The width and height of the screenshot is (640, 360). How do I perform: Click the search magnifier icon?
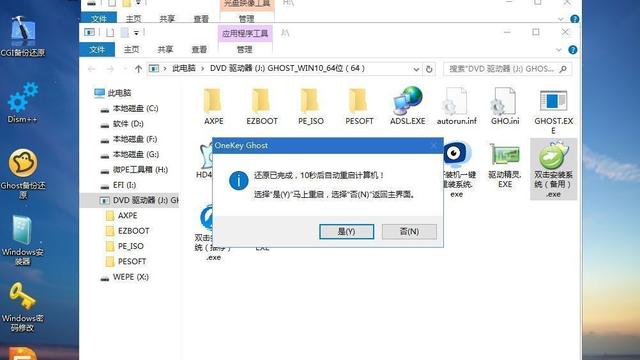(563, 69)
